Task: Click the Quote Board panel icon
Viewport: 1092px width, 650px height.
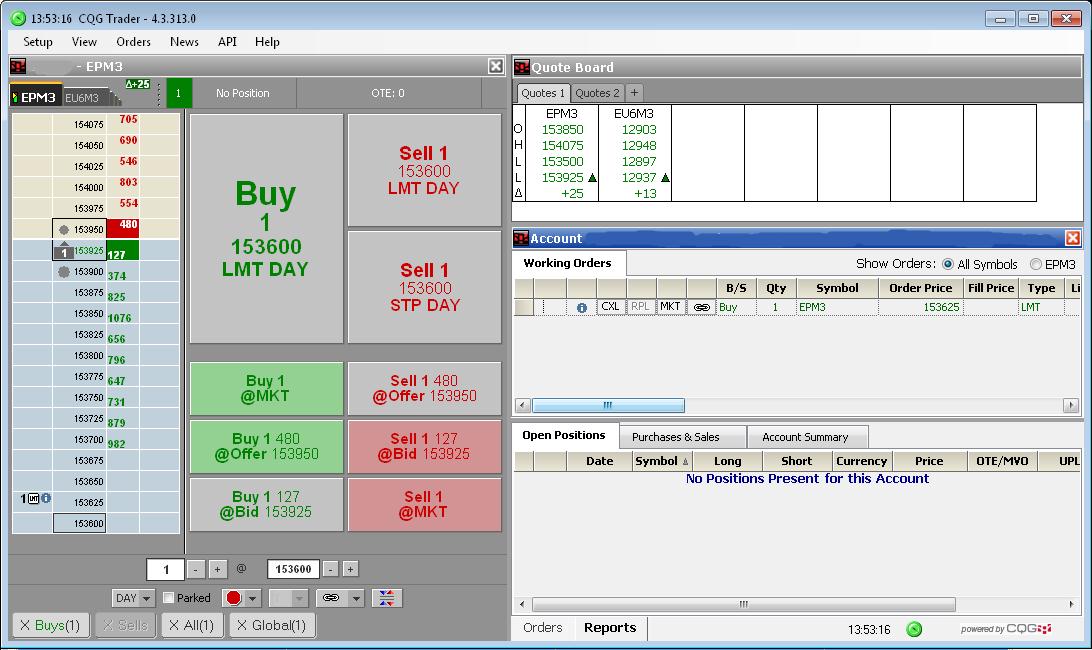Action: [521, 67]
